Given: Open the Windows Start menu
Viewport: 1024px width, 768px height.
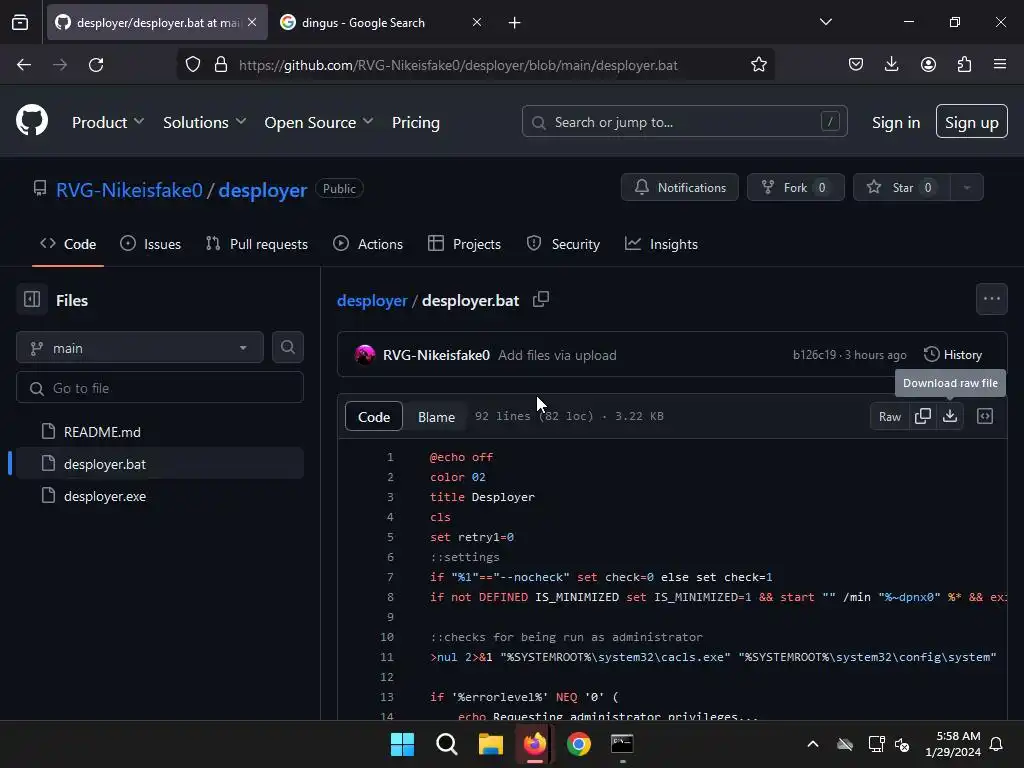Looking at the screenshot, I should 402,744.
